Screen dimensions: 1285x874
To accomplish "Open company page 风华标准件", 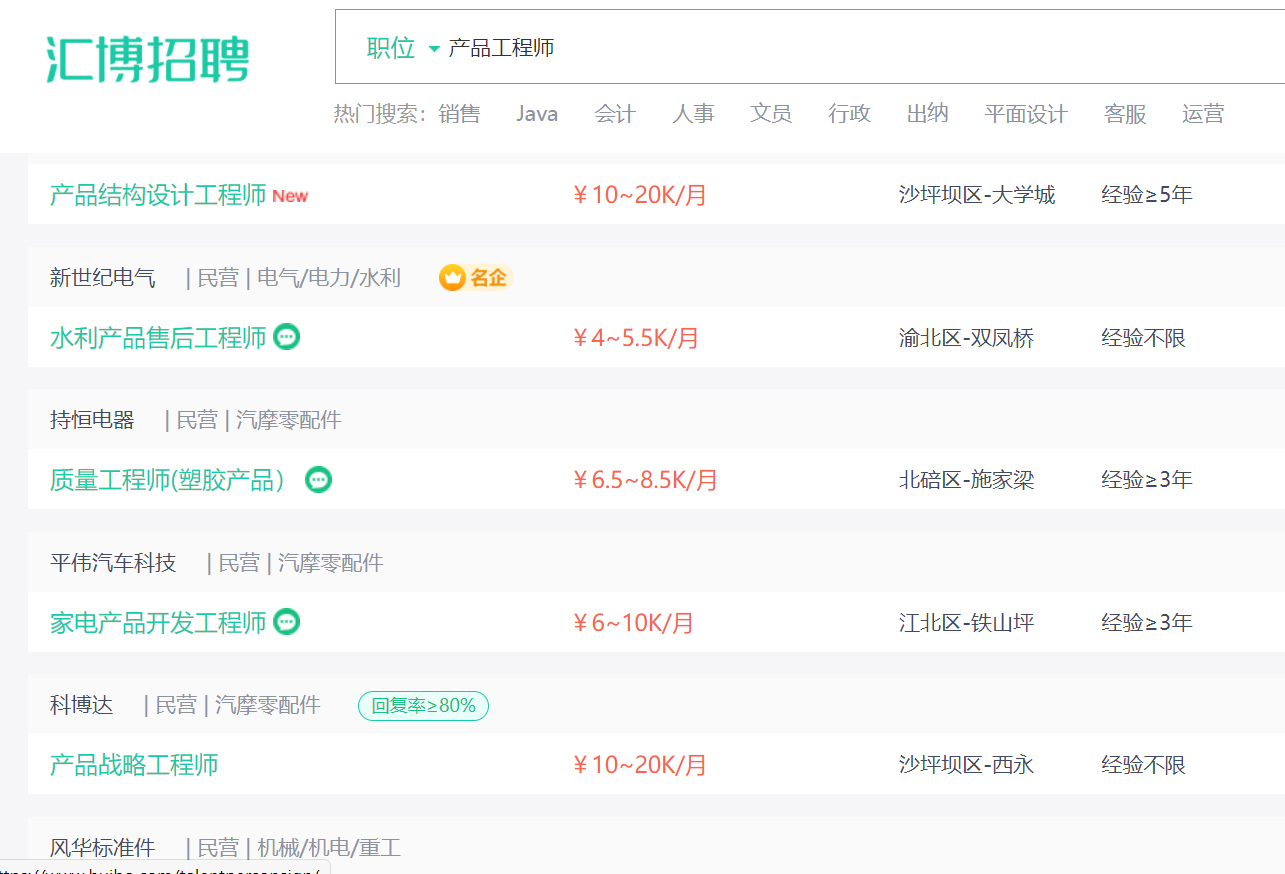I will 103,848.
